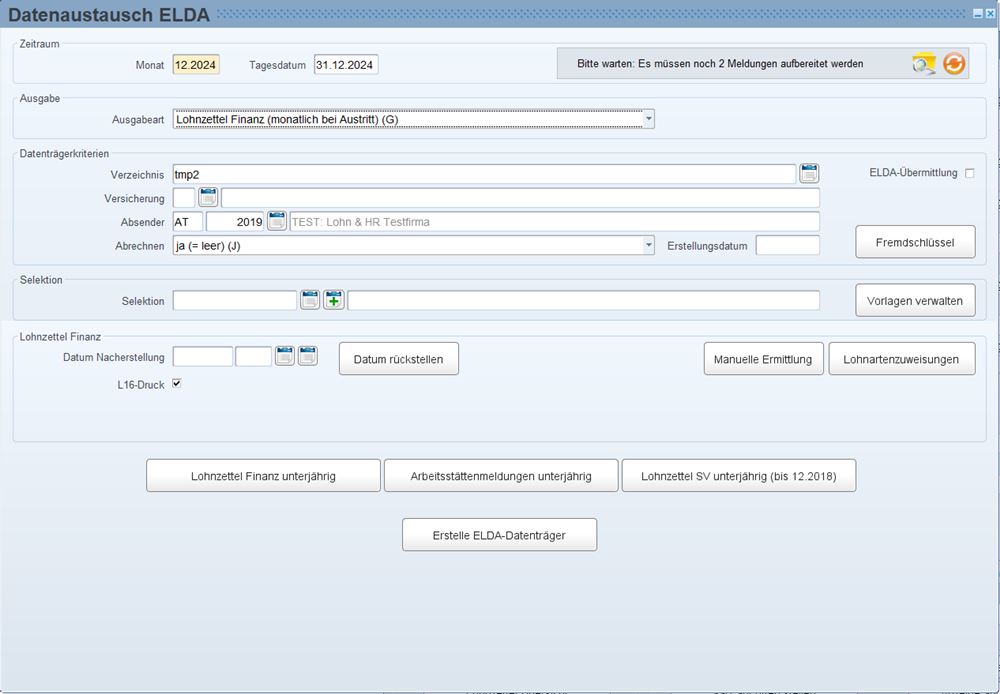Open the Absender lookup icon
Viewport: 1000px width, 694px height.
point(277,221)
